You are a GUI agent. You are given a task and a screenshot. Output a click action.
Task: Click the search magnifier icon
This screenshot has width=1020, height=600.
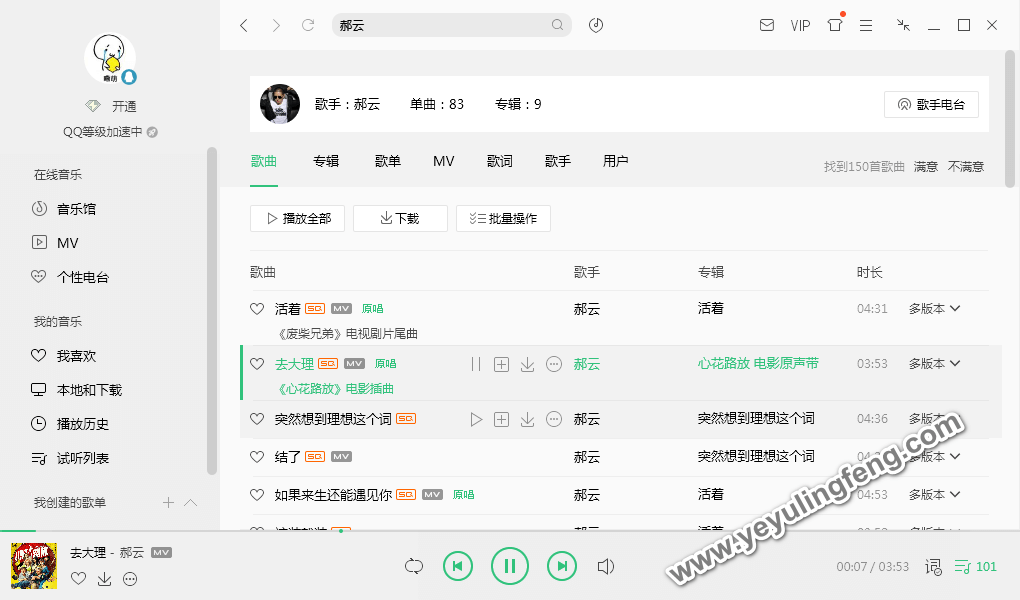(557, 25)
